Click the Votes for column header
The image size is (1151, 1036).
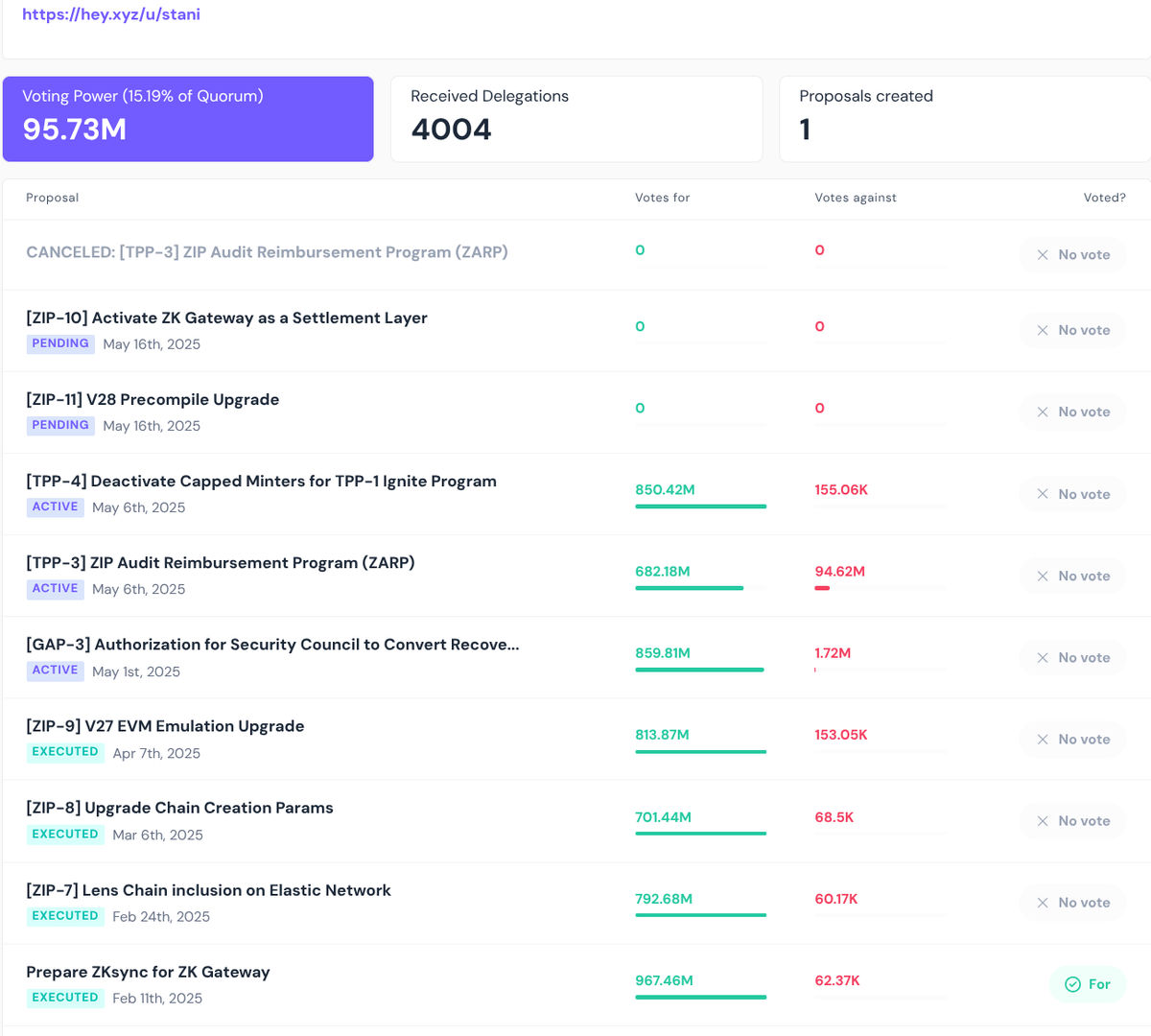(x=663, y=198)
